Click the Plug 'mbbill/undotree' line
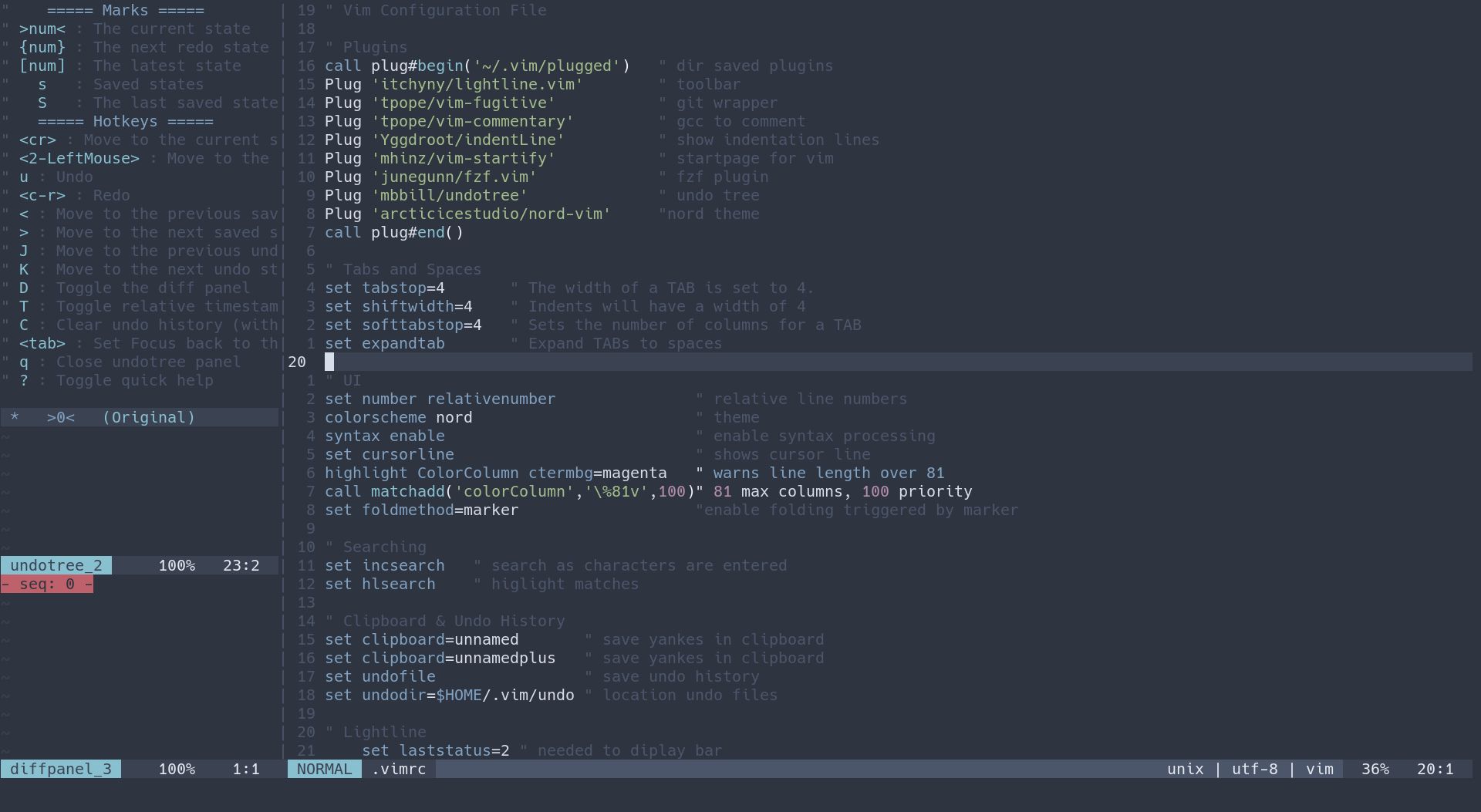This screenshot has width=1481, height=812. (x=425, y=195)
